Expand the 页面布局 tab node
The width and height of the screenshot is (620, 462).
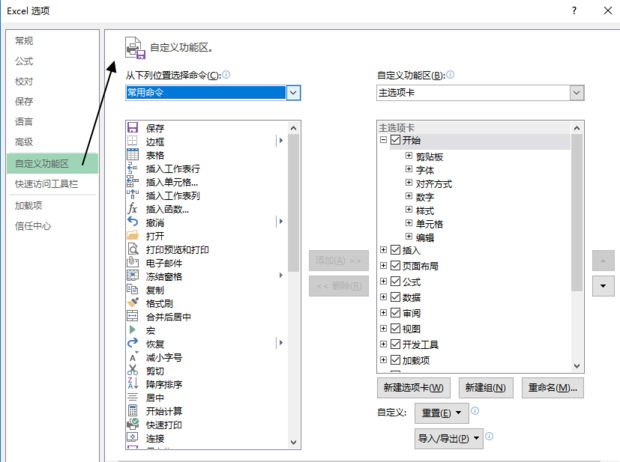(383, 265)
